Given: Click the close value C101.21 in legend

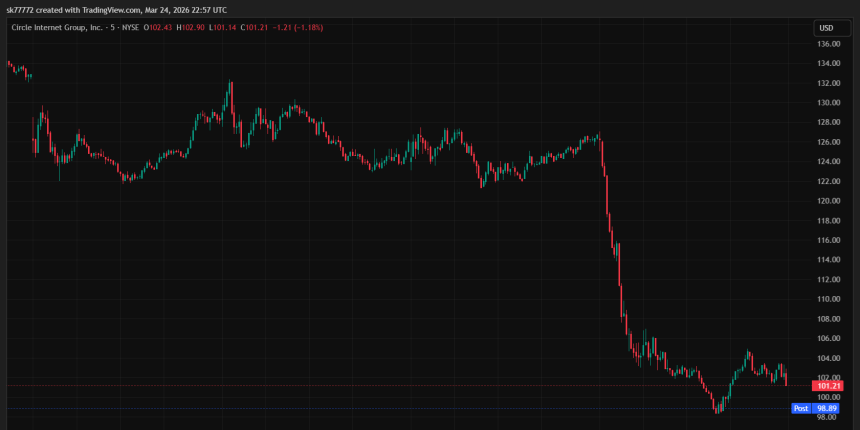Looking at the screenshot, I should point(256,28).
